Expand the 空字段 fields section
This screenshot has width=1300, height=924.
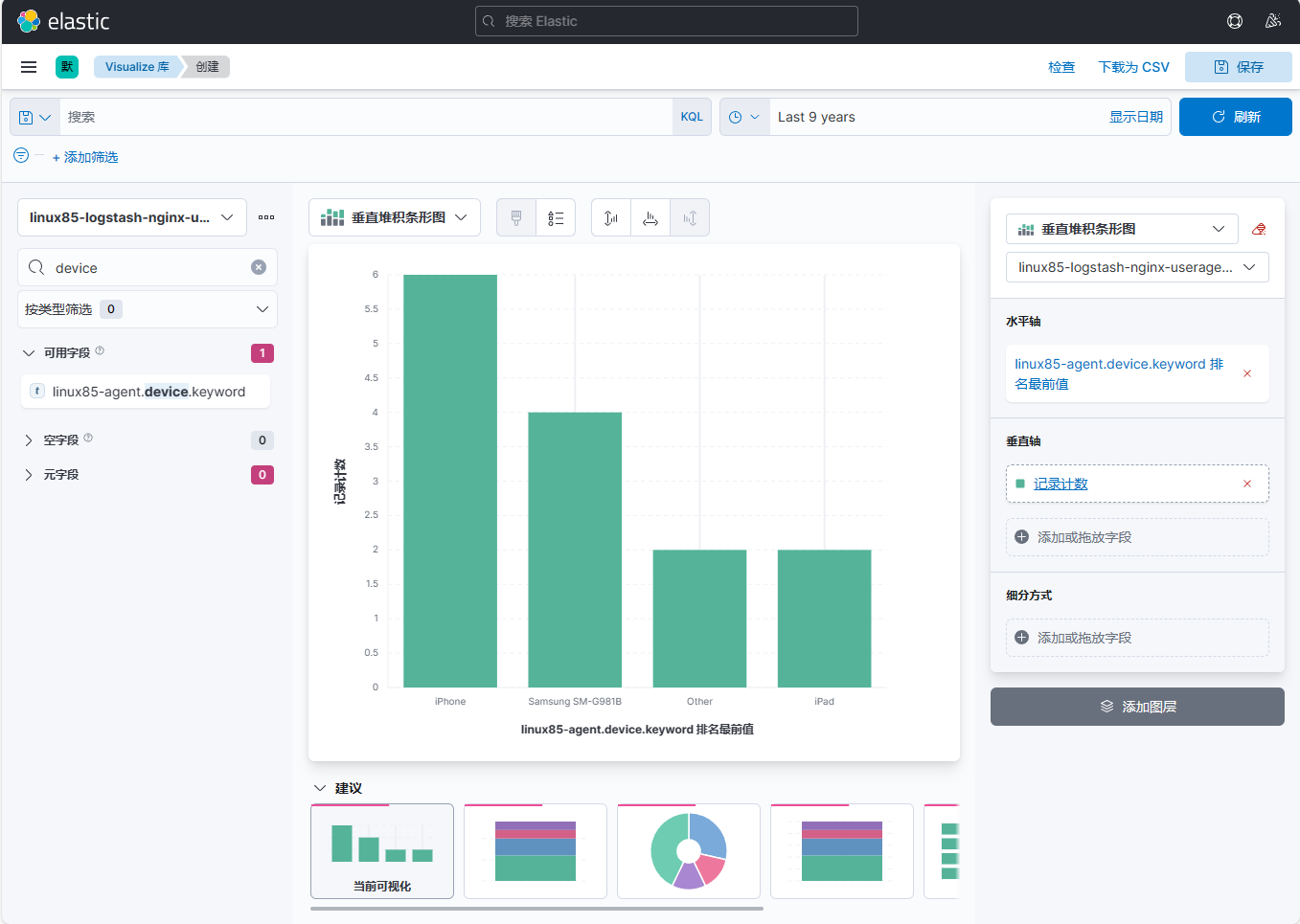click(29, 440)
